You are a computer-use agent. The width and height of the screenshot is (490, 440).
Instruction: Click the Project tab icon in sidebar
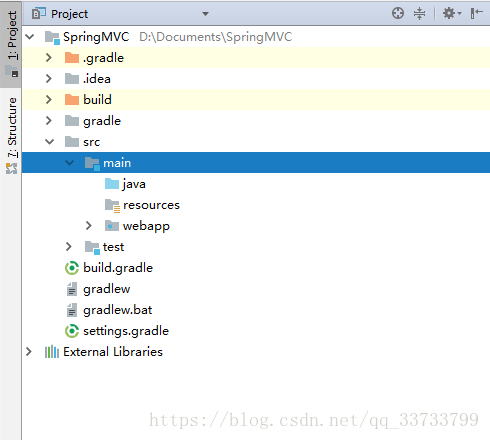click(x=12, y=71)
